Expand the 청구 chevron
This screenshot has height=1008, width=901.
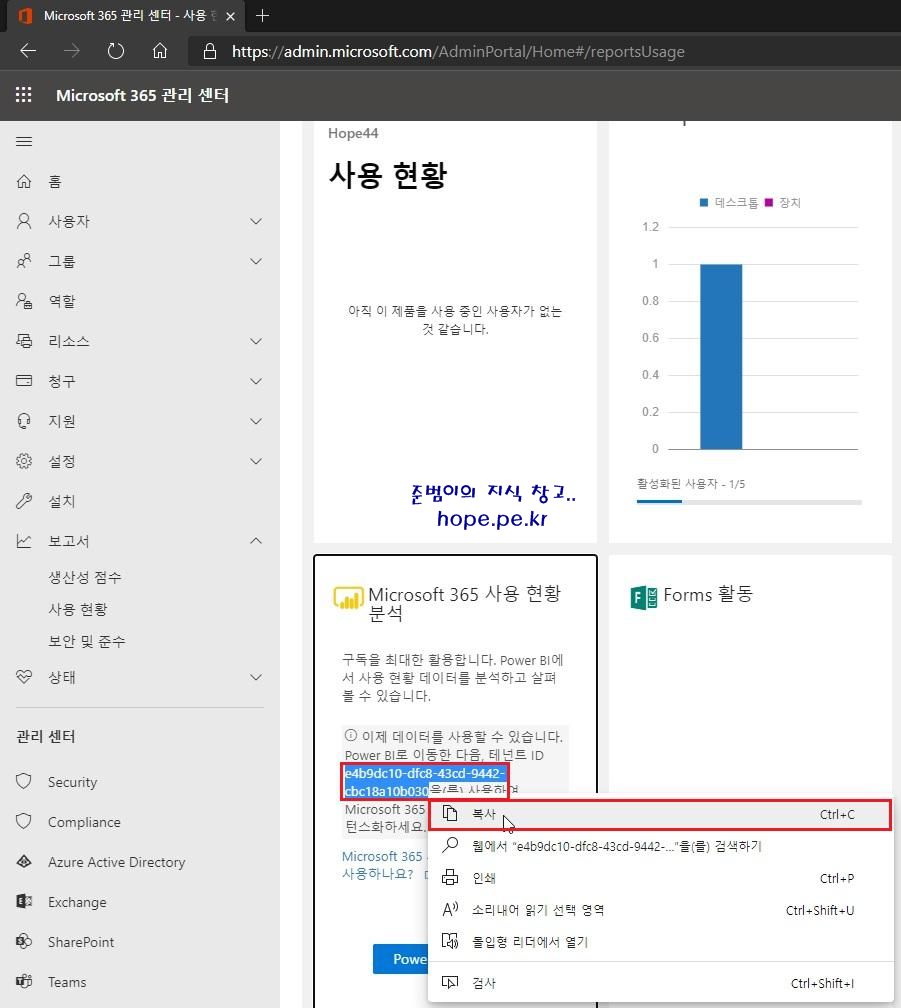[x=256, y=381]
